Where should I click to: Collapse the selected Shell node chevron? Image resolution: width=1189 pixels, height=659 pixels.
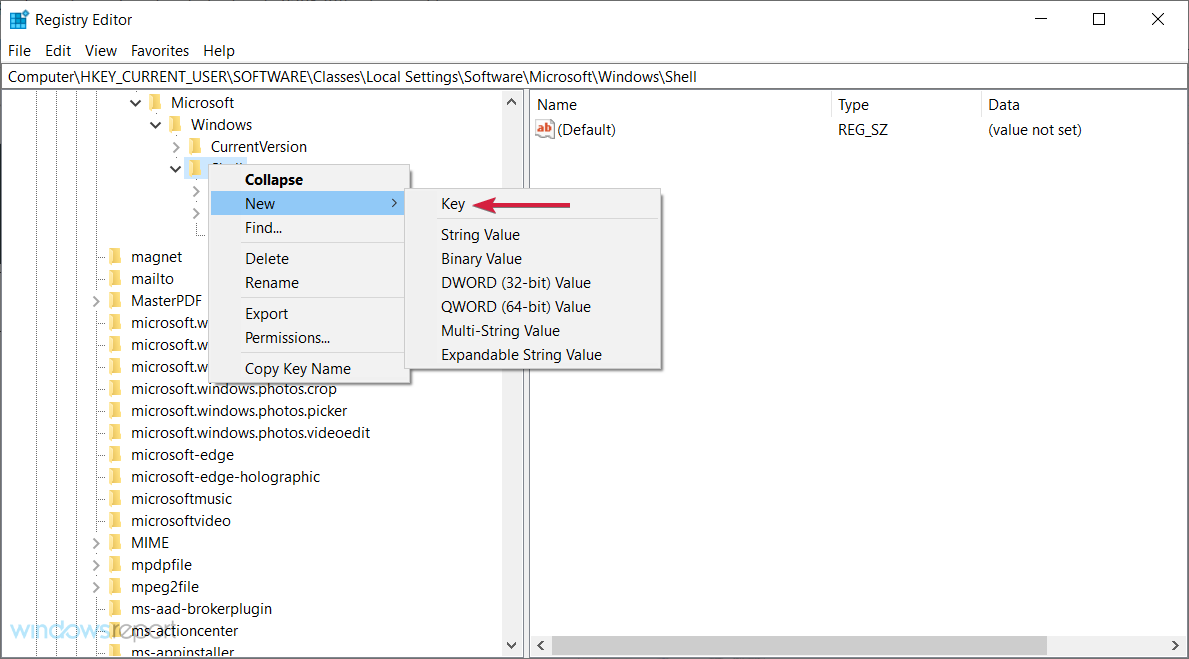click(175, 168)
